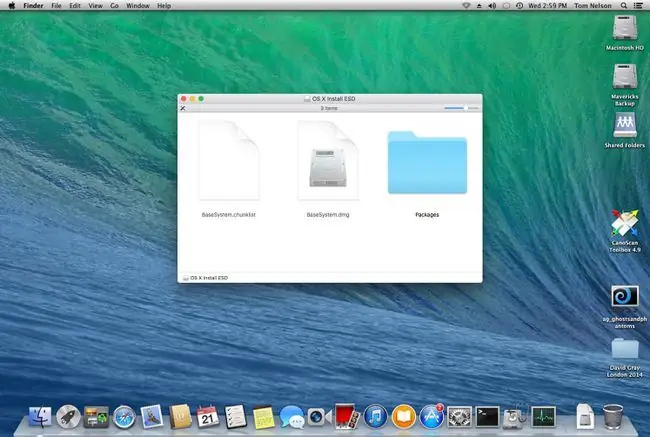Click the Wed 2:59 PM clock
Viewport: 650px width, 437px height.
pos(547,6)
